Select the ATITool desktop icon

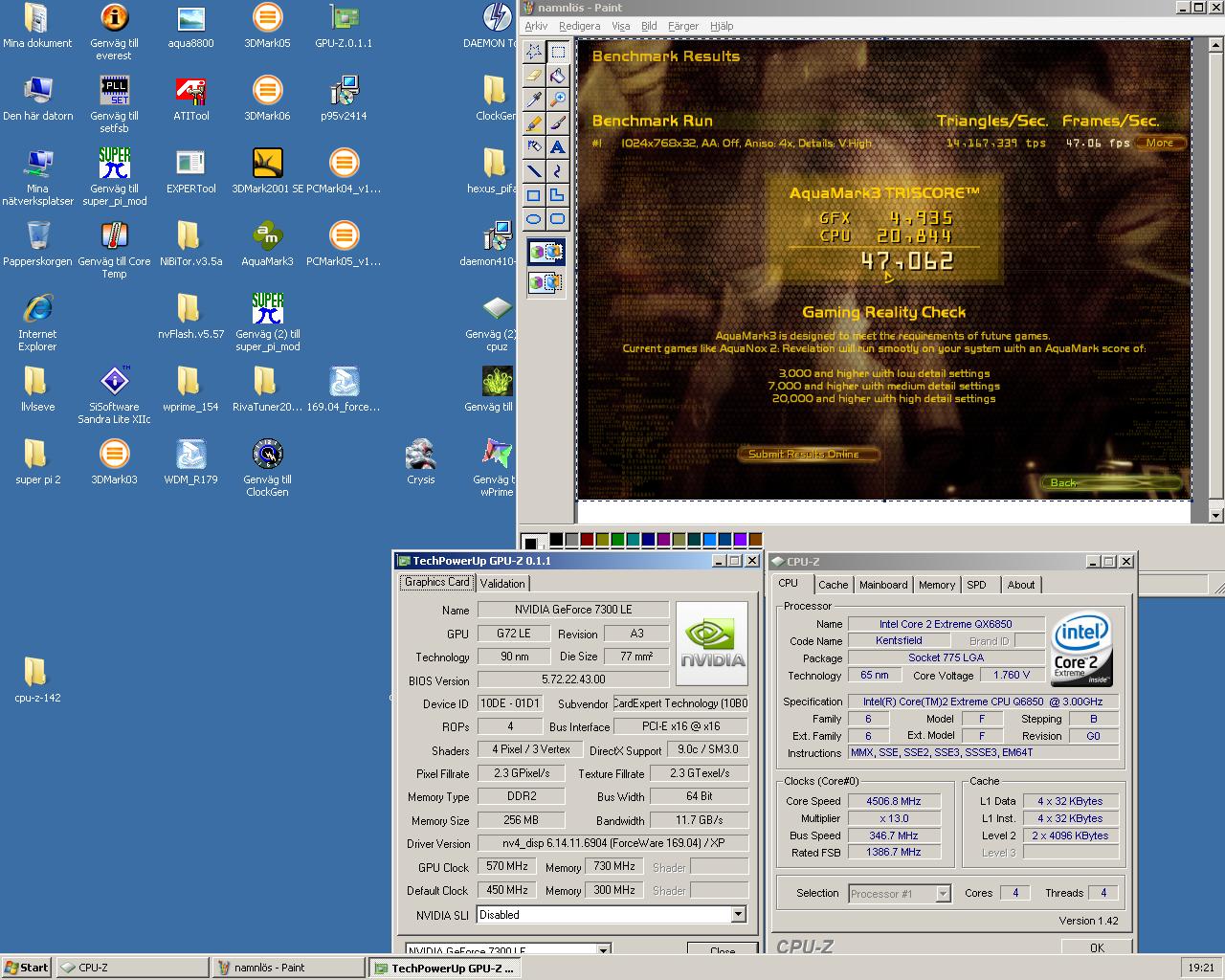click(x=190, y=98)
